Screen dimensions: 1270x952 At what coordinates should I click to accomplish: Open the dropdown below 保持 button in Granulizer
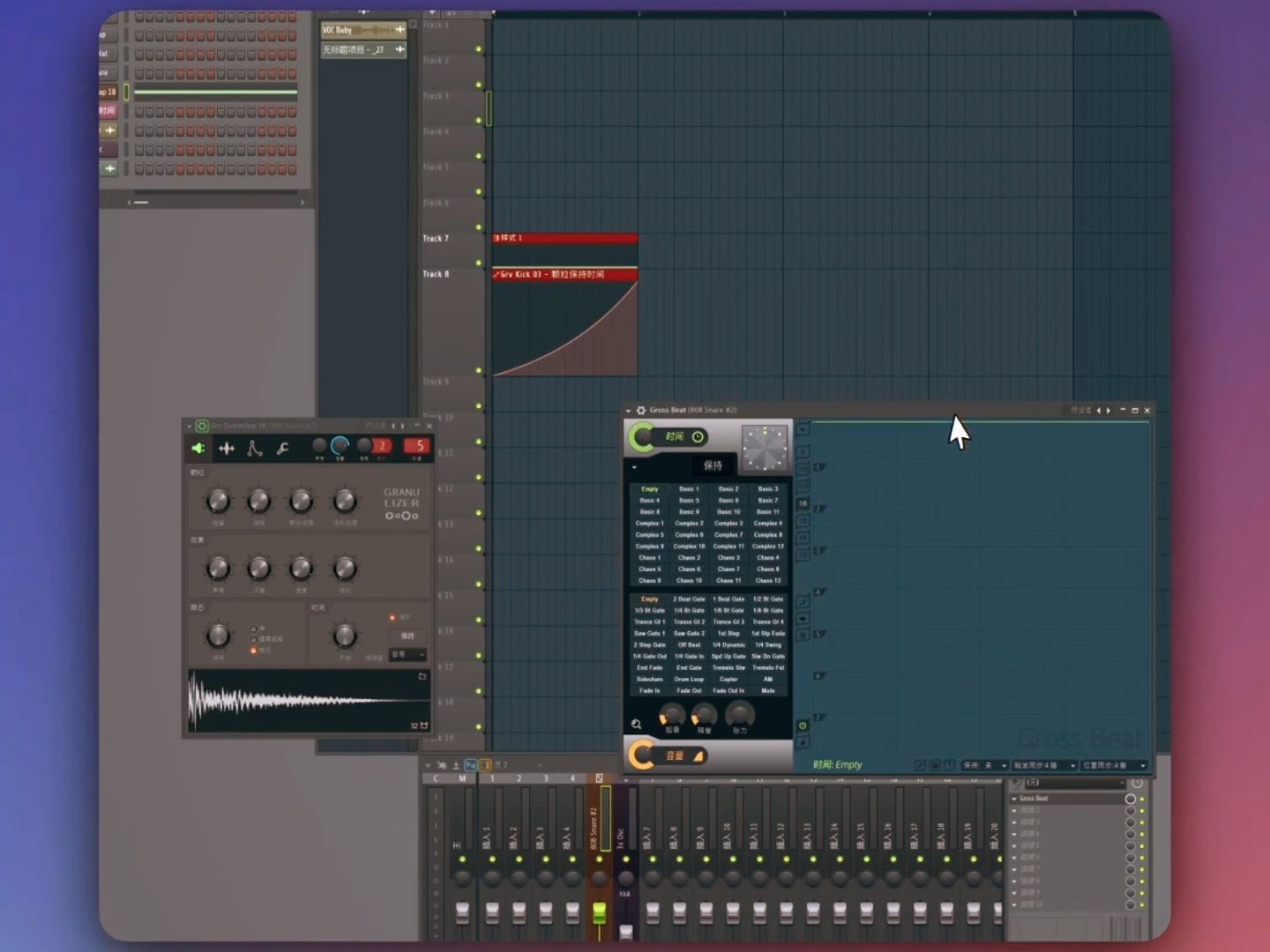[408, 655]
